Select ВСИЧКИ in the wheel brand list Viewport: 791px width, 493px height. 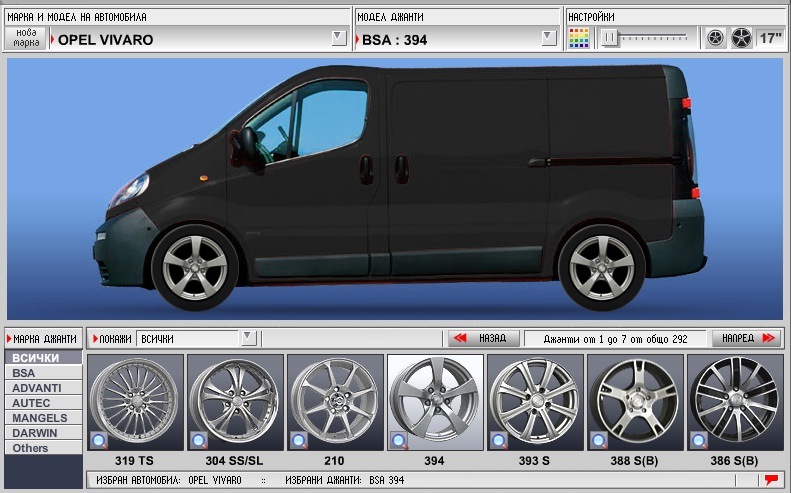coord(43,358)
